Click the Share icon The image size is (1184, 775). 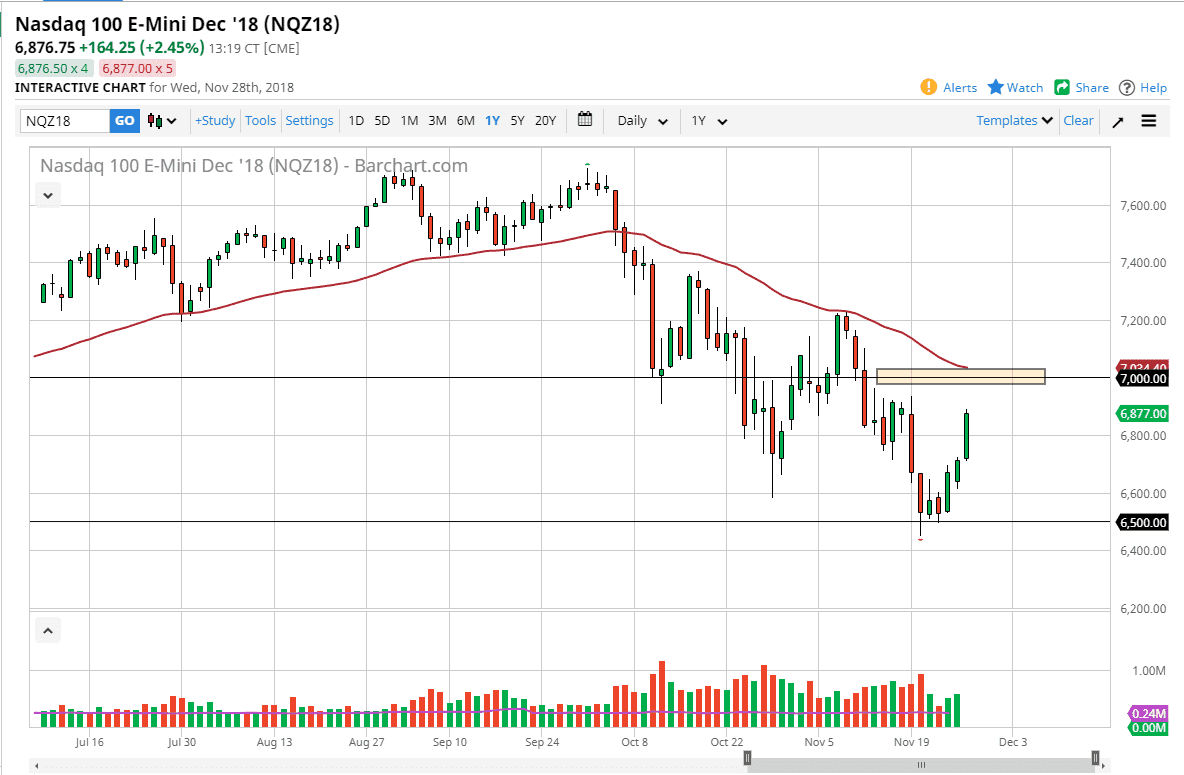tap(1062, 87)
